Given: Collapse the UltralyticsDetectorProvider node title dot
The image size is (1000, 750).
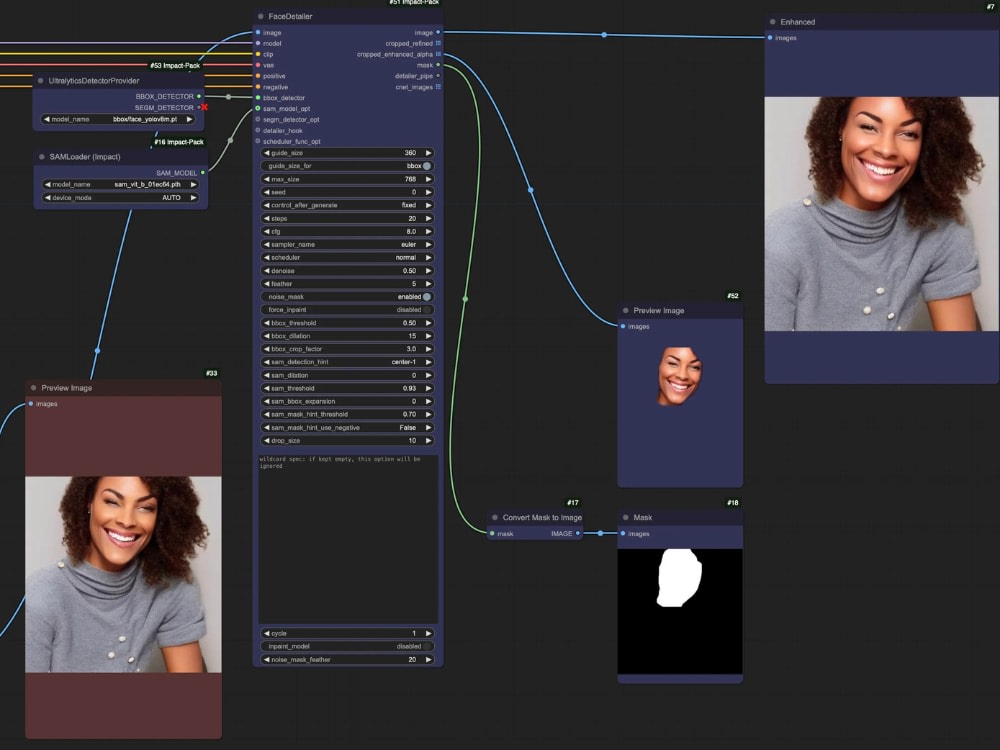Looking at the screenshot, I should point(41,81).
